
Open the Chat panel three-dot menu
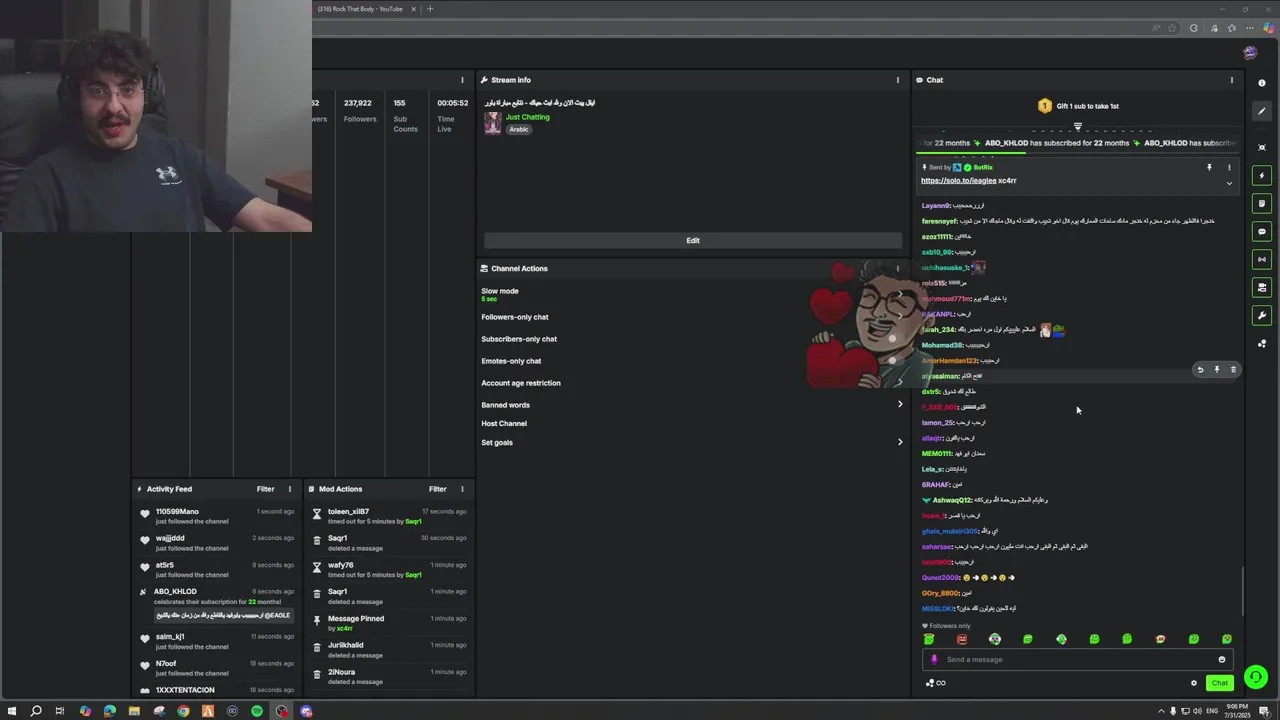coord(1231,80)
